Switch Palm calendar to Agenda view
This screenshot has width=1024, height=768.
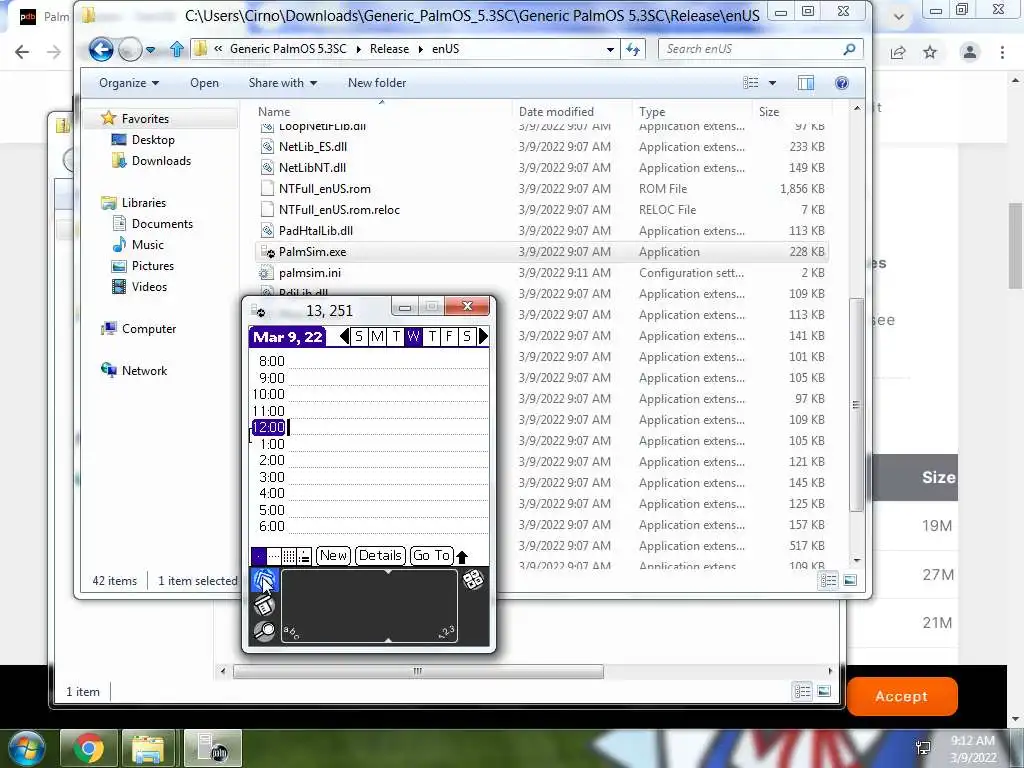tap(304, 556)
